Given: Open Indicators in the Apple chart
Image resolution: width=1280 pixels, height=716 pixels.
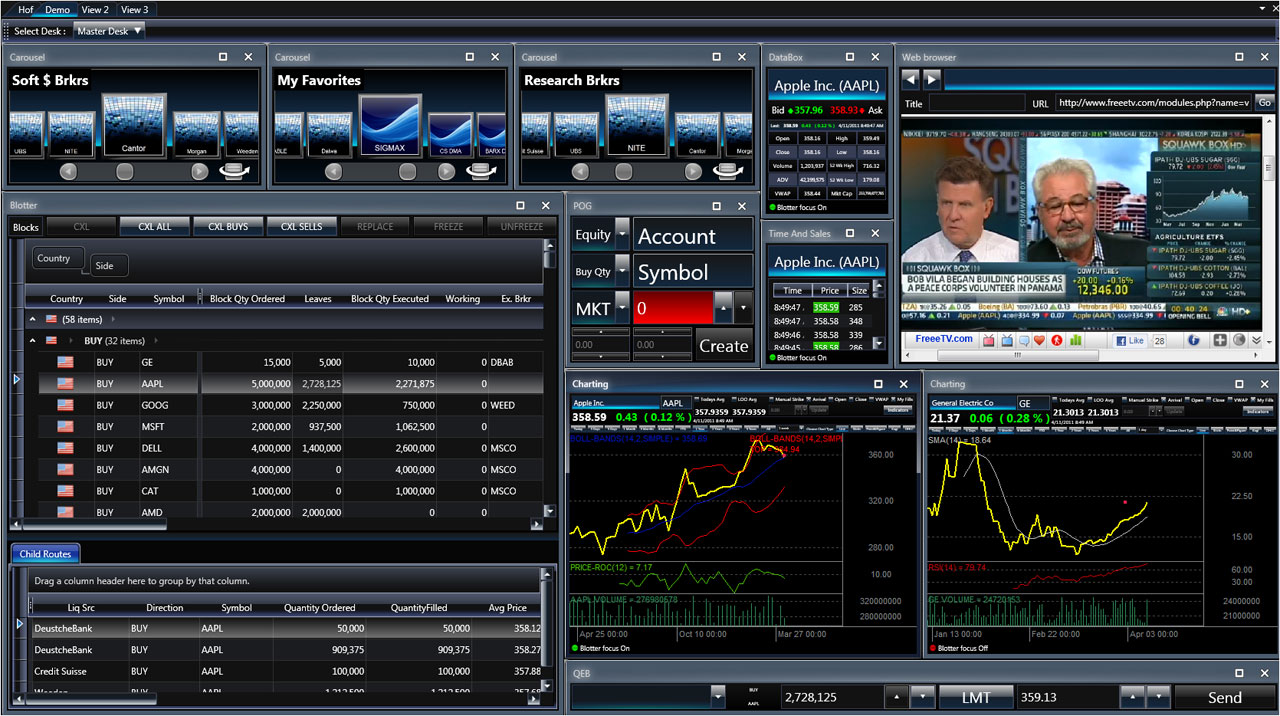Looking at the screenshot, I should point(897,410).
